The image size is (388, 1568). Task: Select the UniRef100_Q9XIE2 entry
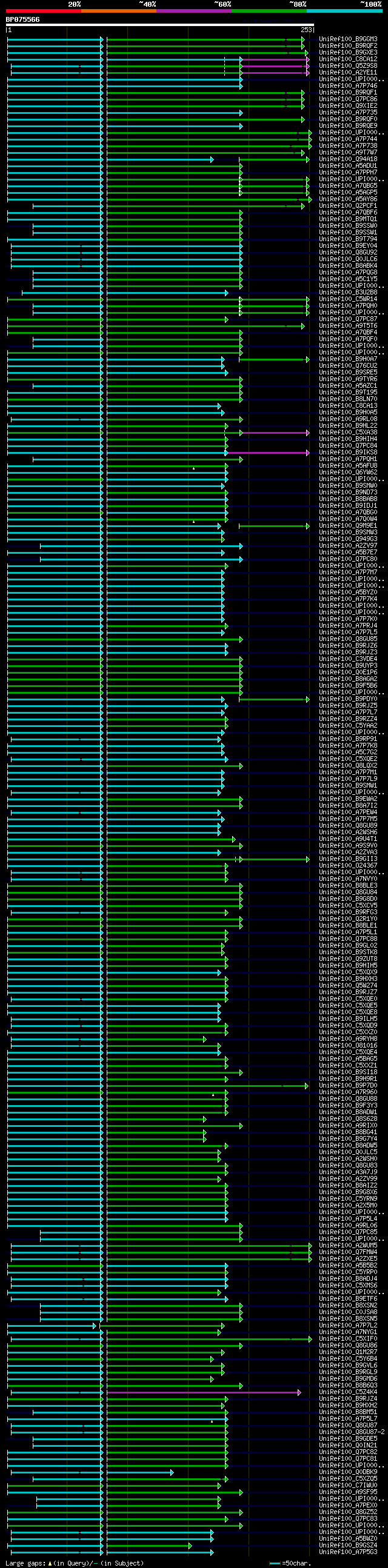pos(348,106)
